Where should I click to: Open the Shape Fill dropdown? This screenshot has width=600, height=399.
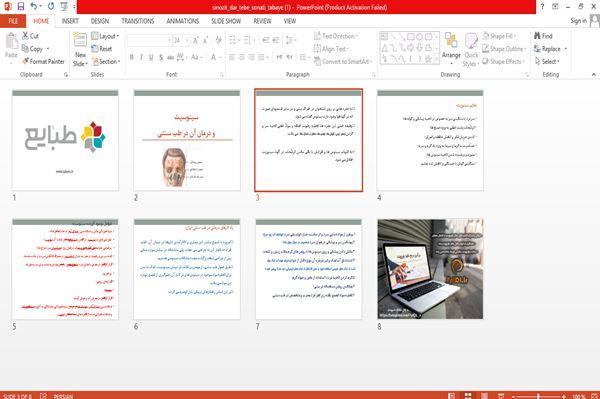[x=499, y=36]
